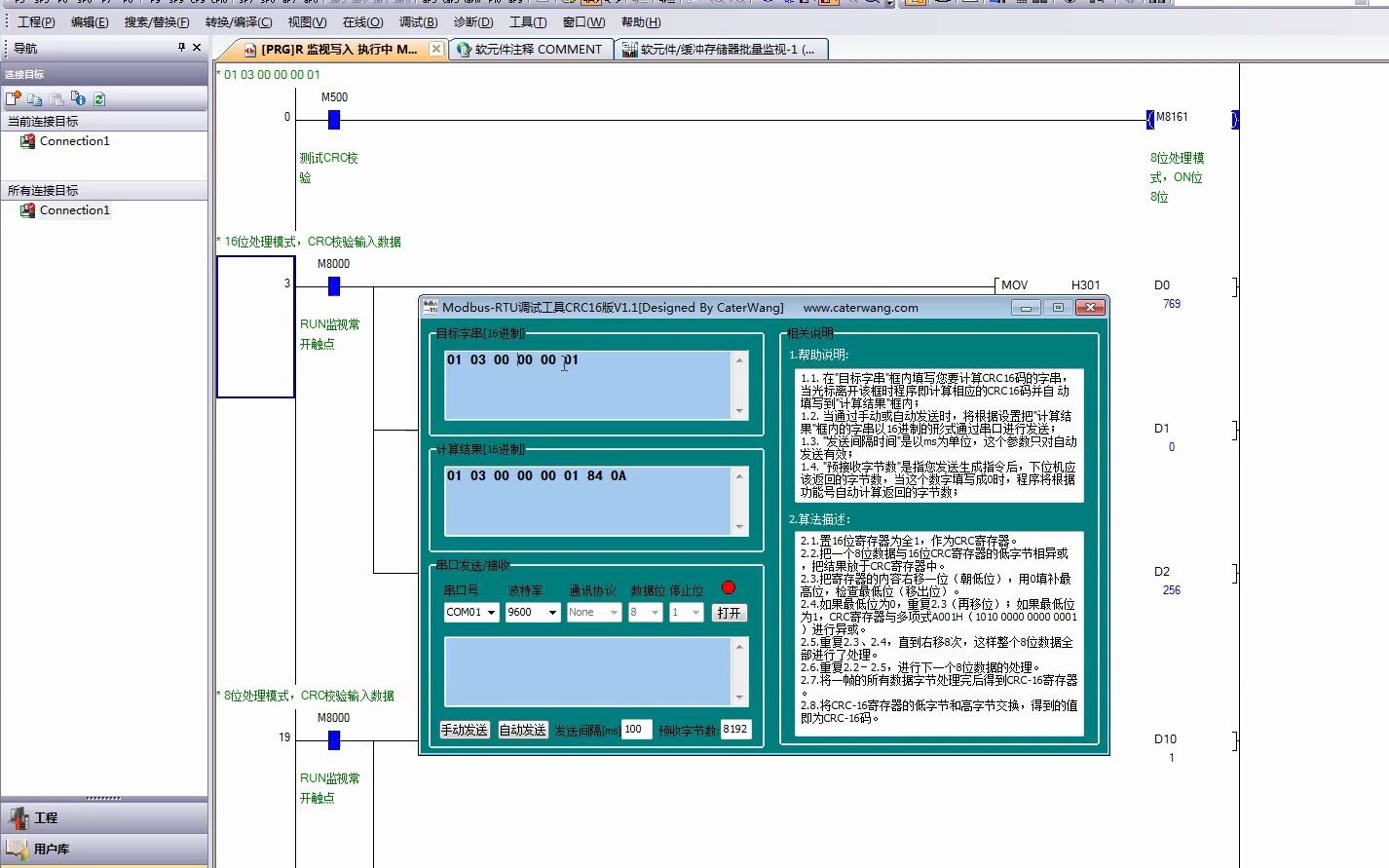Image resolution: width=1389 pixels, height=868 pixels.
Task: Click the Connection1 icon under 当前连接目标
Action: pos(27,141)
